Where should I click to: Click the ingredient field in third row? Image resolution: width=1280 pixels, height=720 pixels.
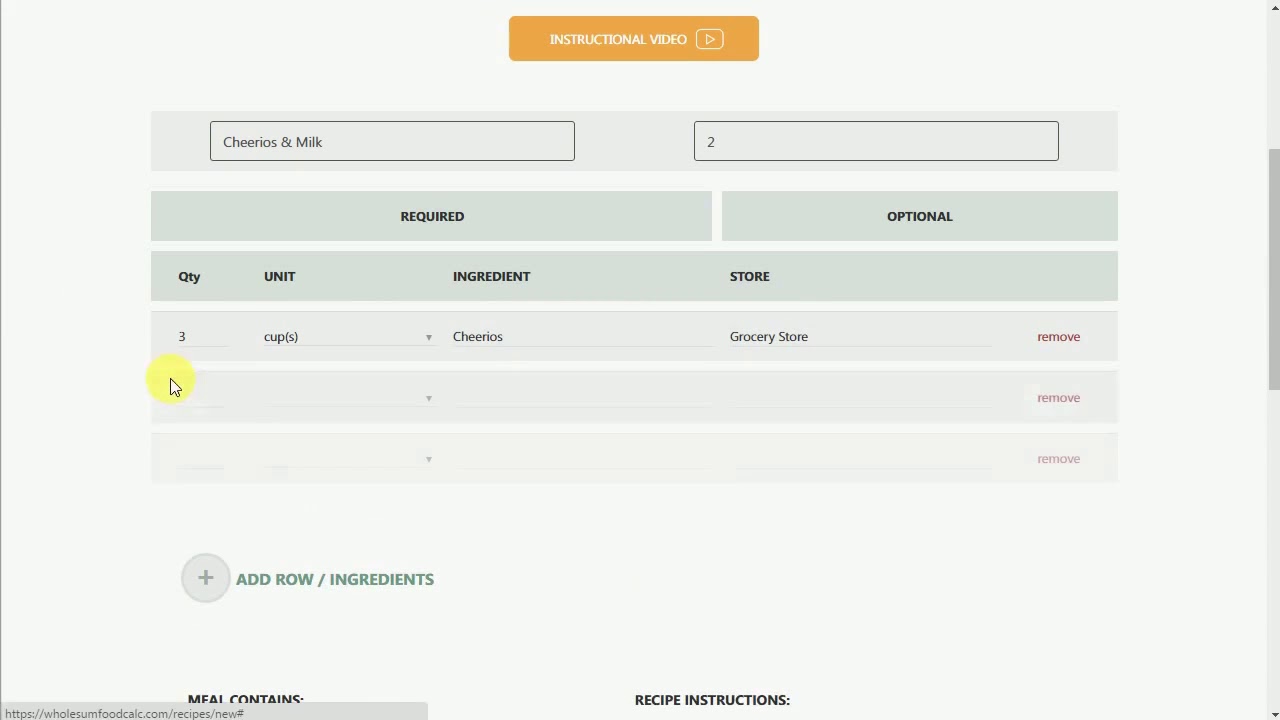pos(582,459)
